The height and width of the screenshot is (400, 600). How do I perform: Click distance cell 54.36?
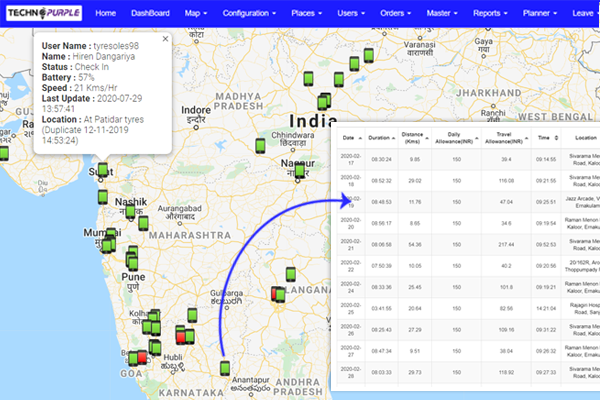coord(415,244)
